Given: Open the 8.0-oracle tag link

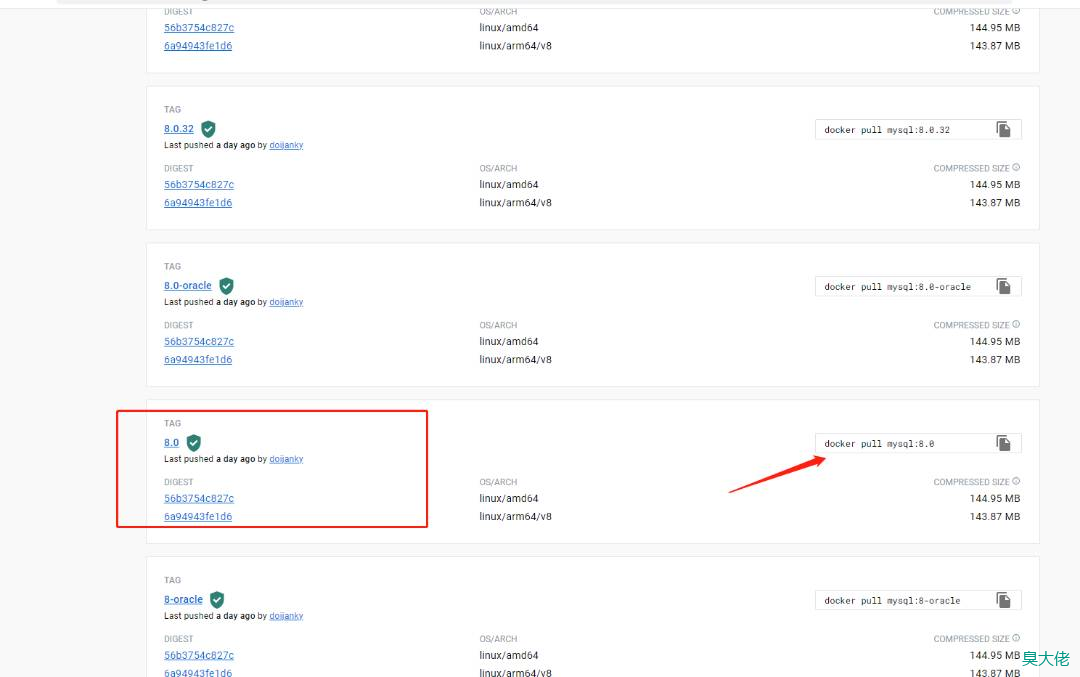Looking at the screenshot, I should [188, 286].
